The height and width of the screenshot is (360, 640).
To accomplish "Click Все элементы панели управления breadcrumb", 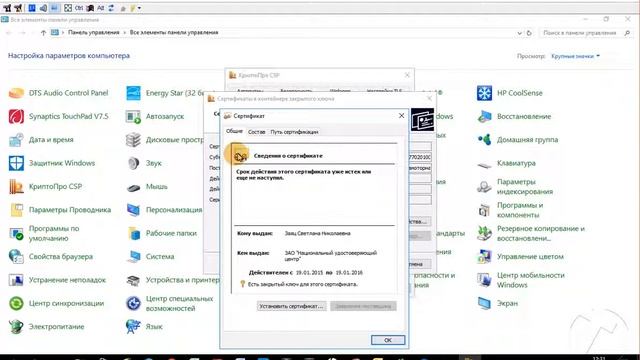I will pyautogui.click(x=174, y=32).
